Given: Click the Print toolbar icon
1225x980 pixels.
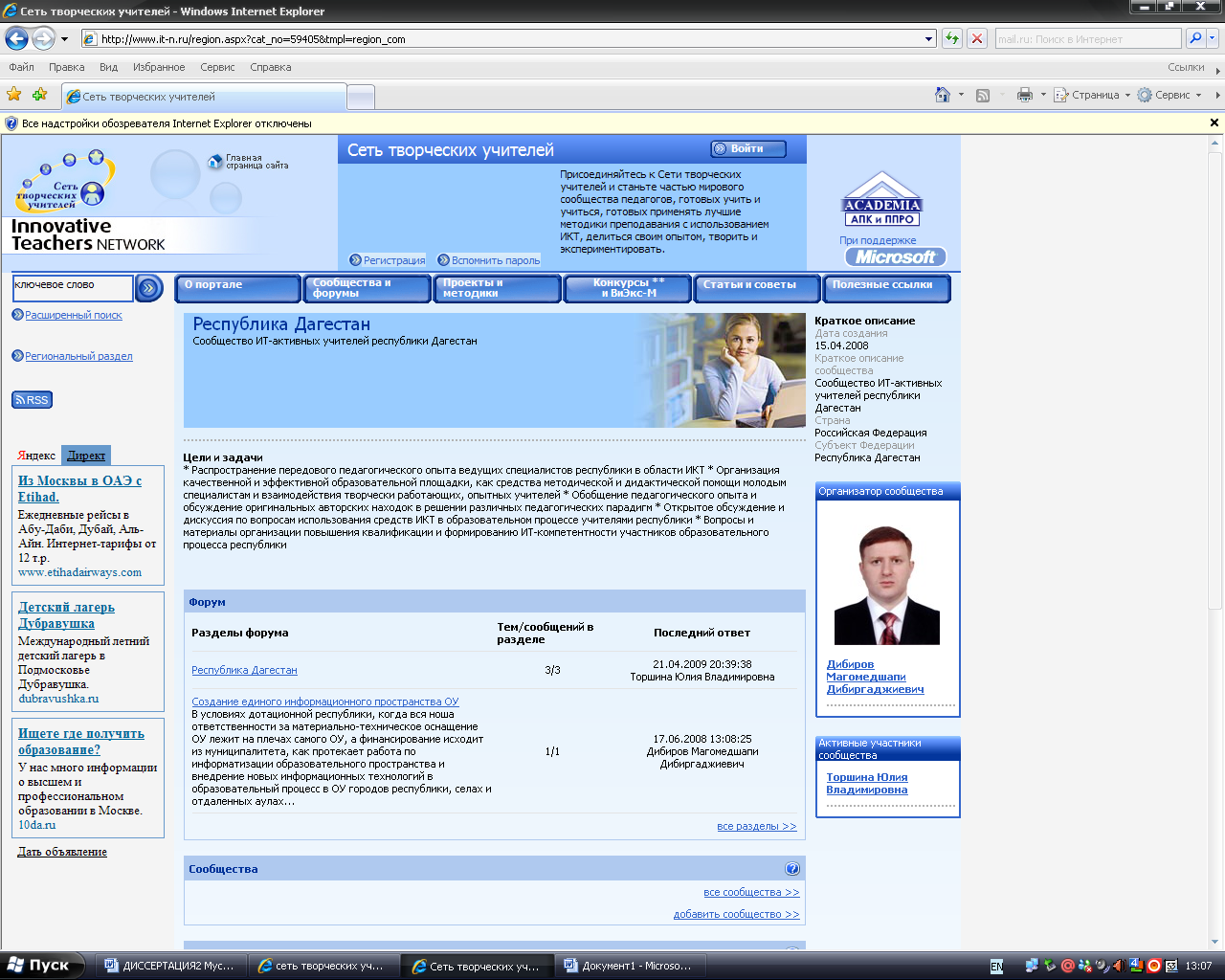Looking at the screenshot, I should tap(1025, 95).
